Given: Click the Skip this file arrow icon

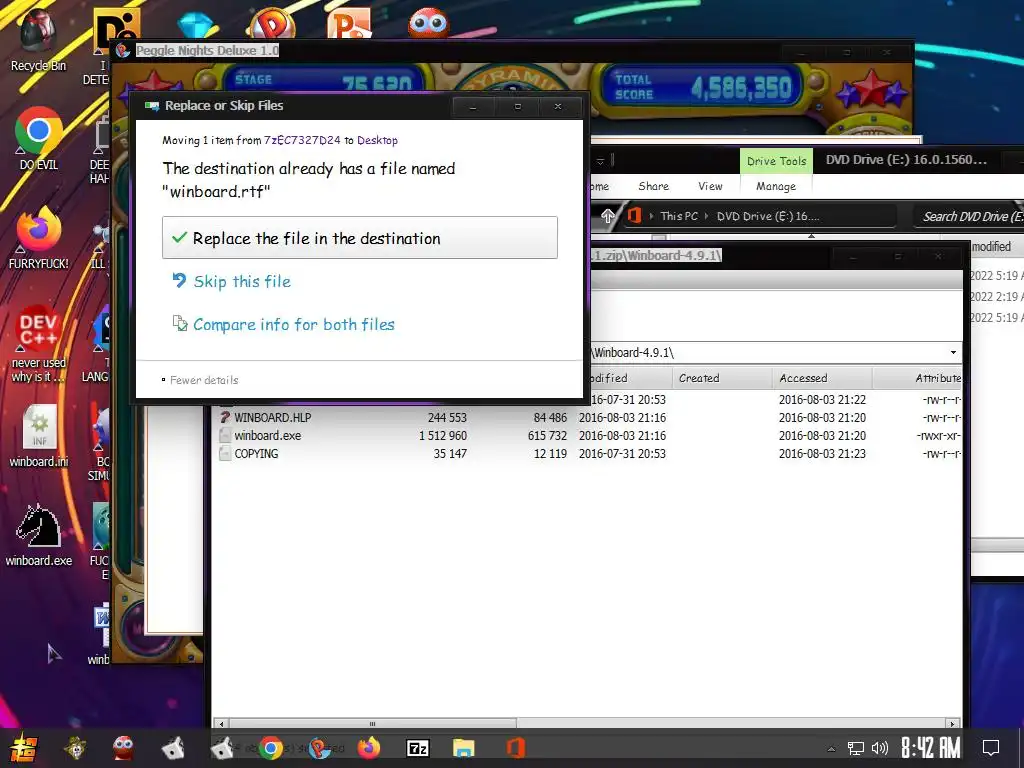Looking at the screenshot, I should click(x=179, y=281).
